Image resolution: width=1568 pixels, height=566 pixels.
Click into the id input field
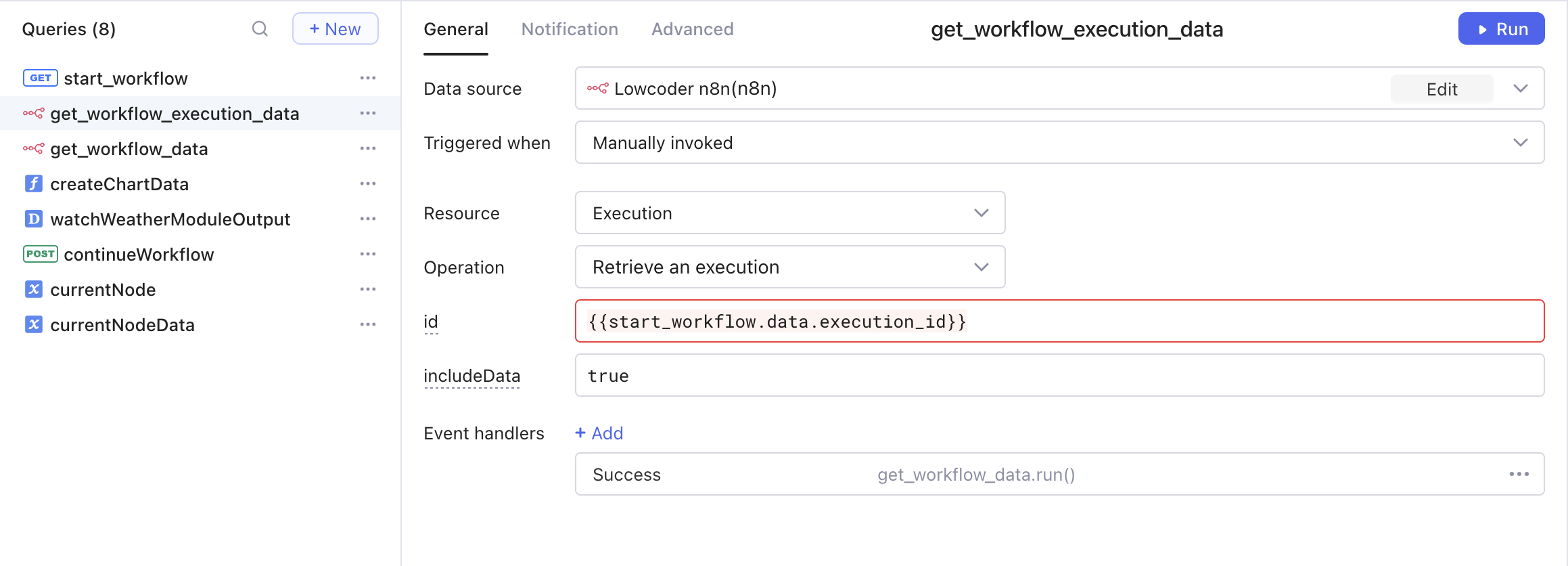point(1218,322)
